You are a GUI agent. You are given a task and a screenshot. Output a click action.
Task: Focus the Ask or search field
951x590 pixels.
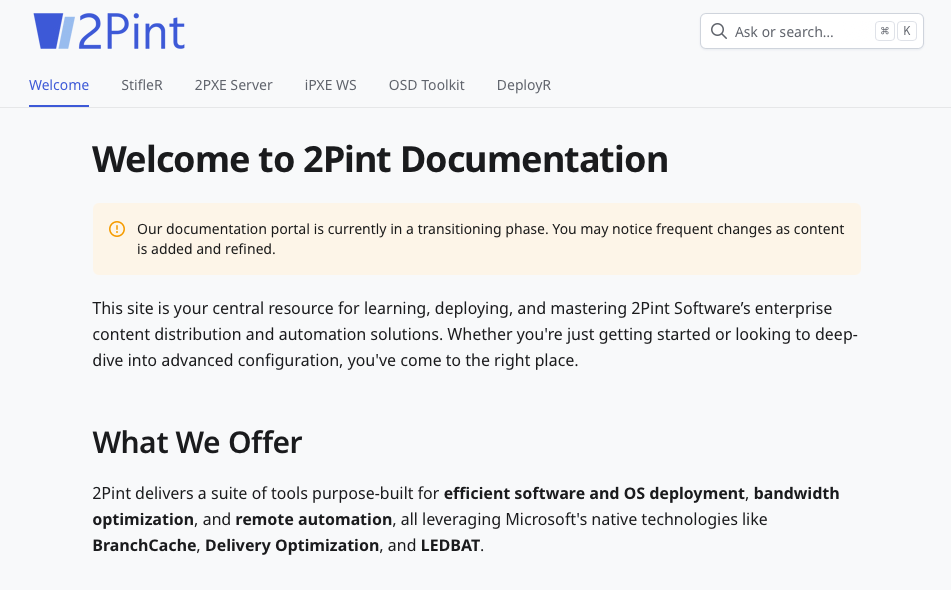812,32
